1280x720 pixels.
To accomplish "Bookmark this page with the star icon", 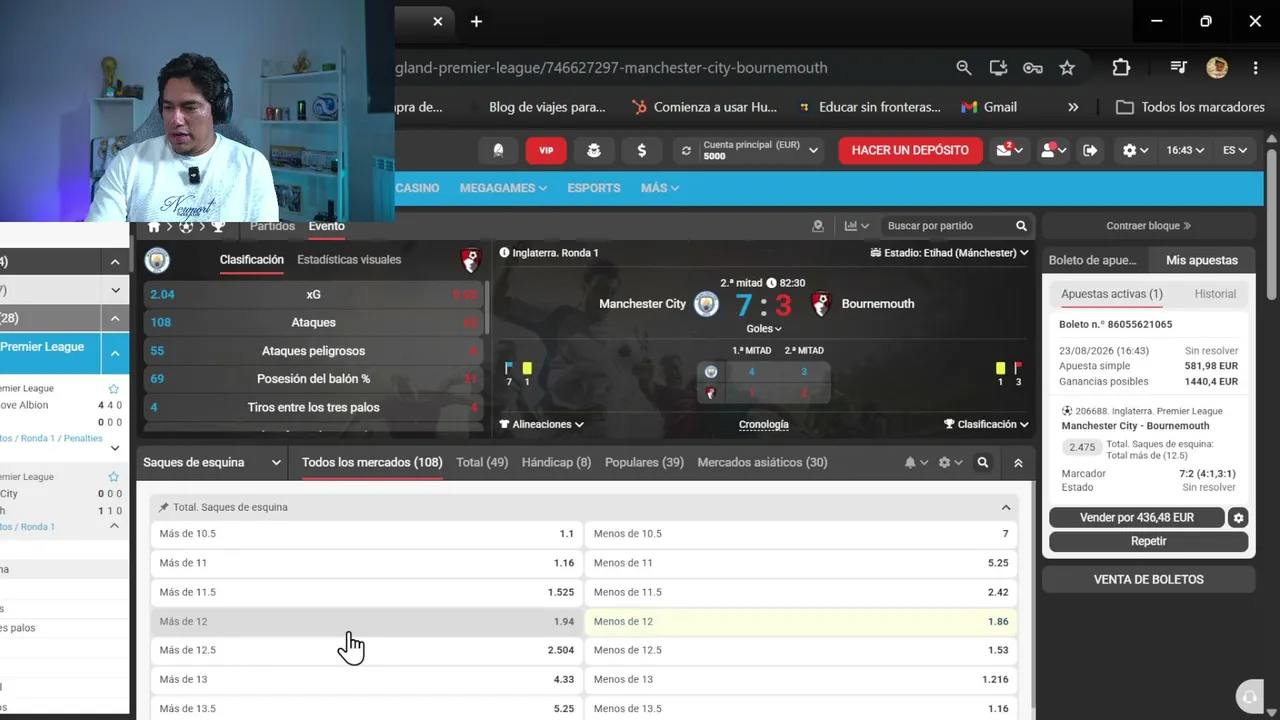I will 1067,68.
